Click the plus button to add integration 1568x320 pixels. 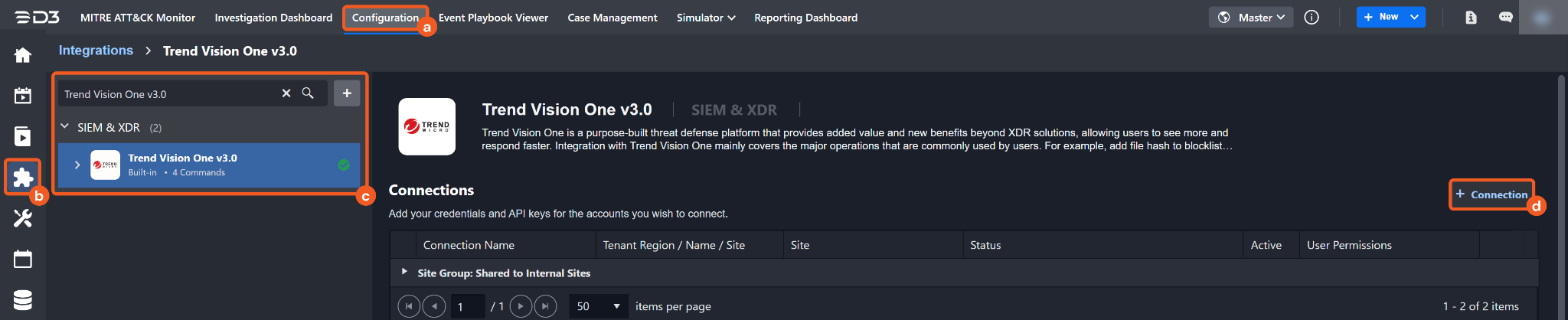point(347,93)
